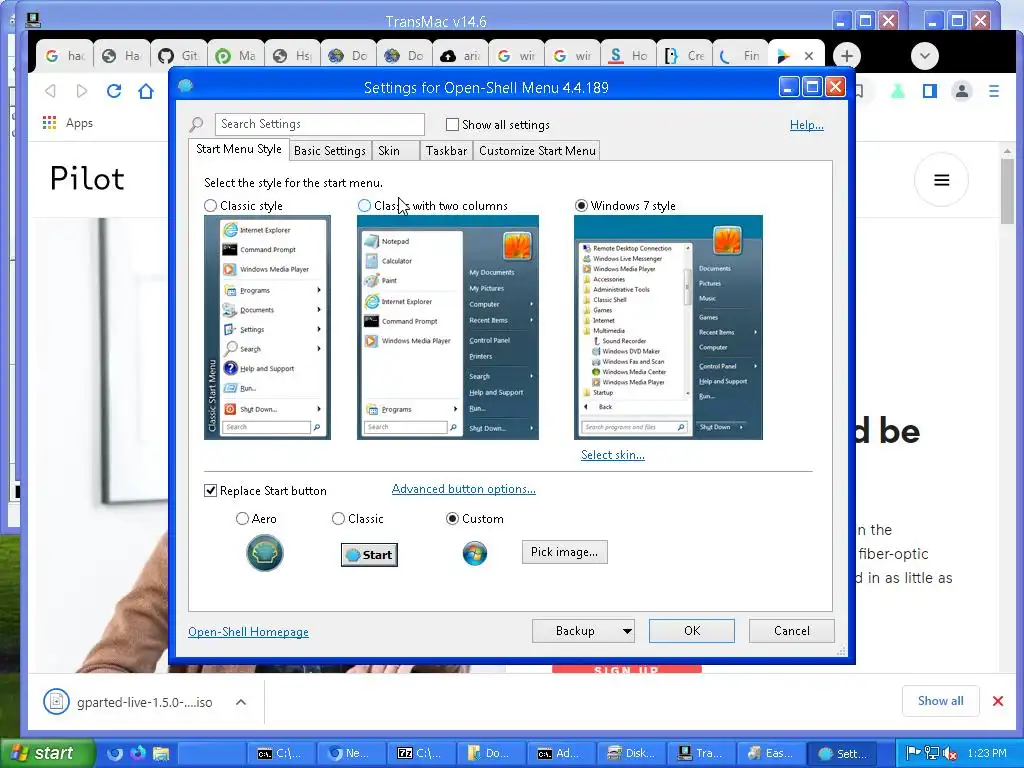Click in the Search Settings field
Screen dimensions: 1024x768
(319, 124)
